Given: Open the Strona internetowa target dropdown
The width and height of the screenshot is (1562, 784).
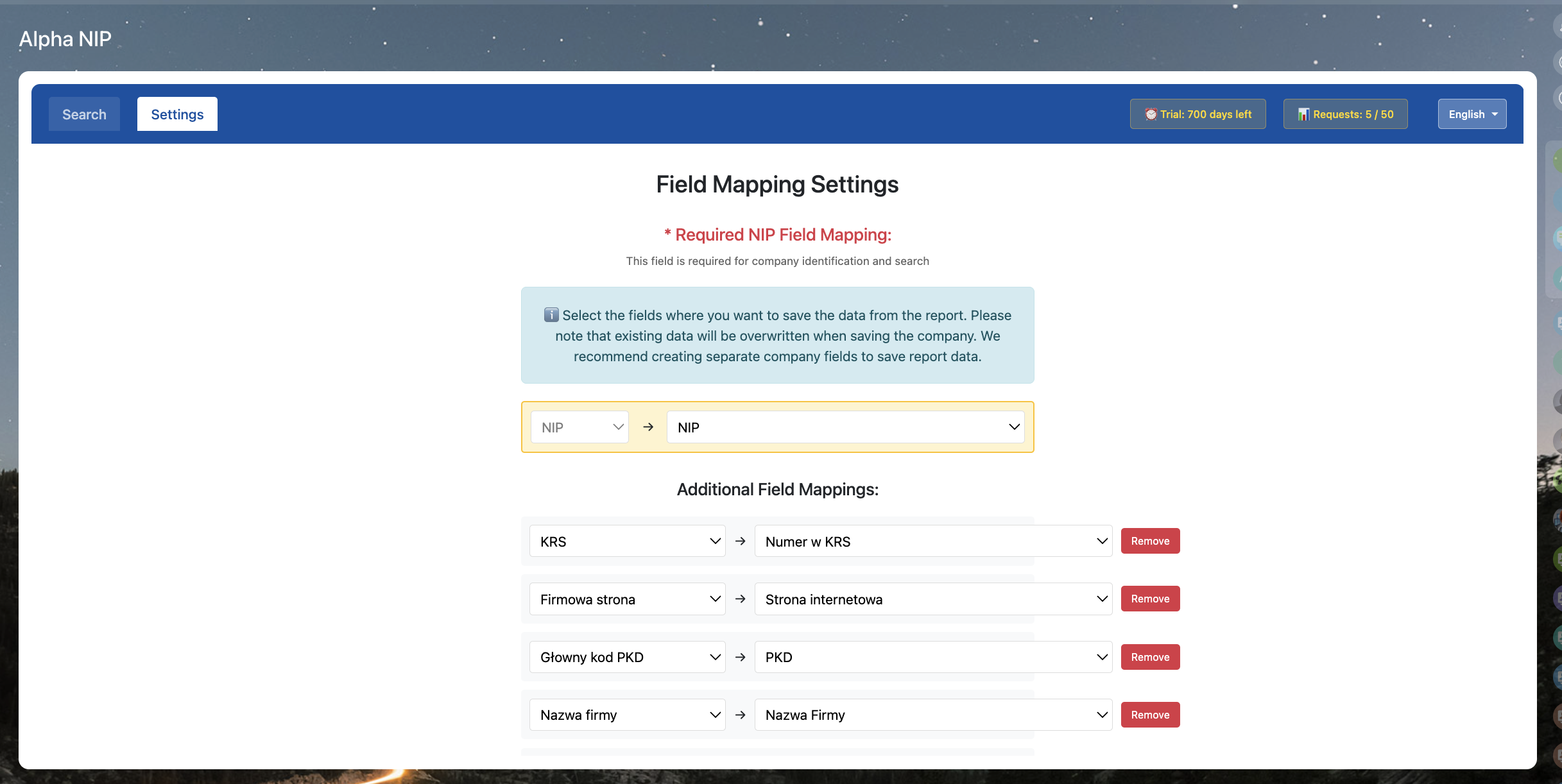Looking at the screenshot, I should (933, 599).
